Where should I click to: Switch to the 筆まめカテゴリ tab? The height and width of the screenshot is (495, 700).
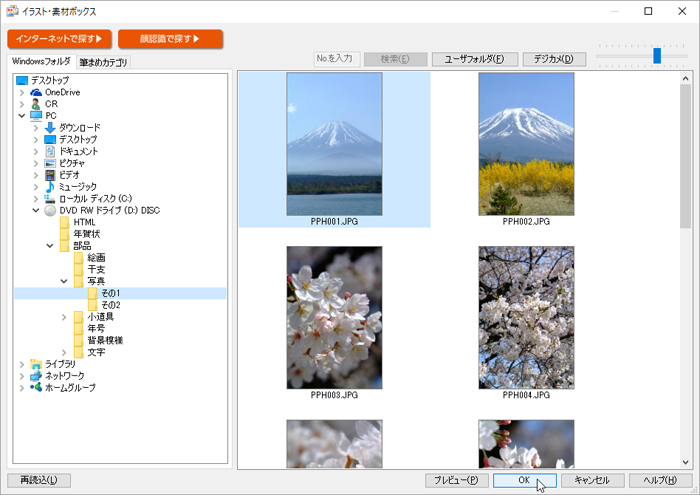point(104,62)
